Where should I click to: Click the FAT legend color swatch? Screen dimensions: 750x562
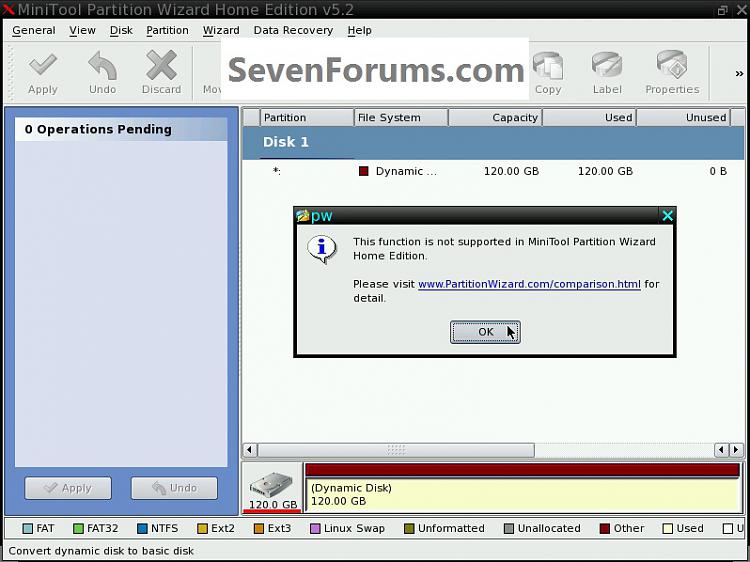28,529
